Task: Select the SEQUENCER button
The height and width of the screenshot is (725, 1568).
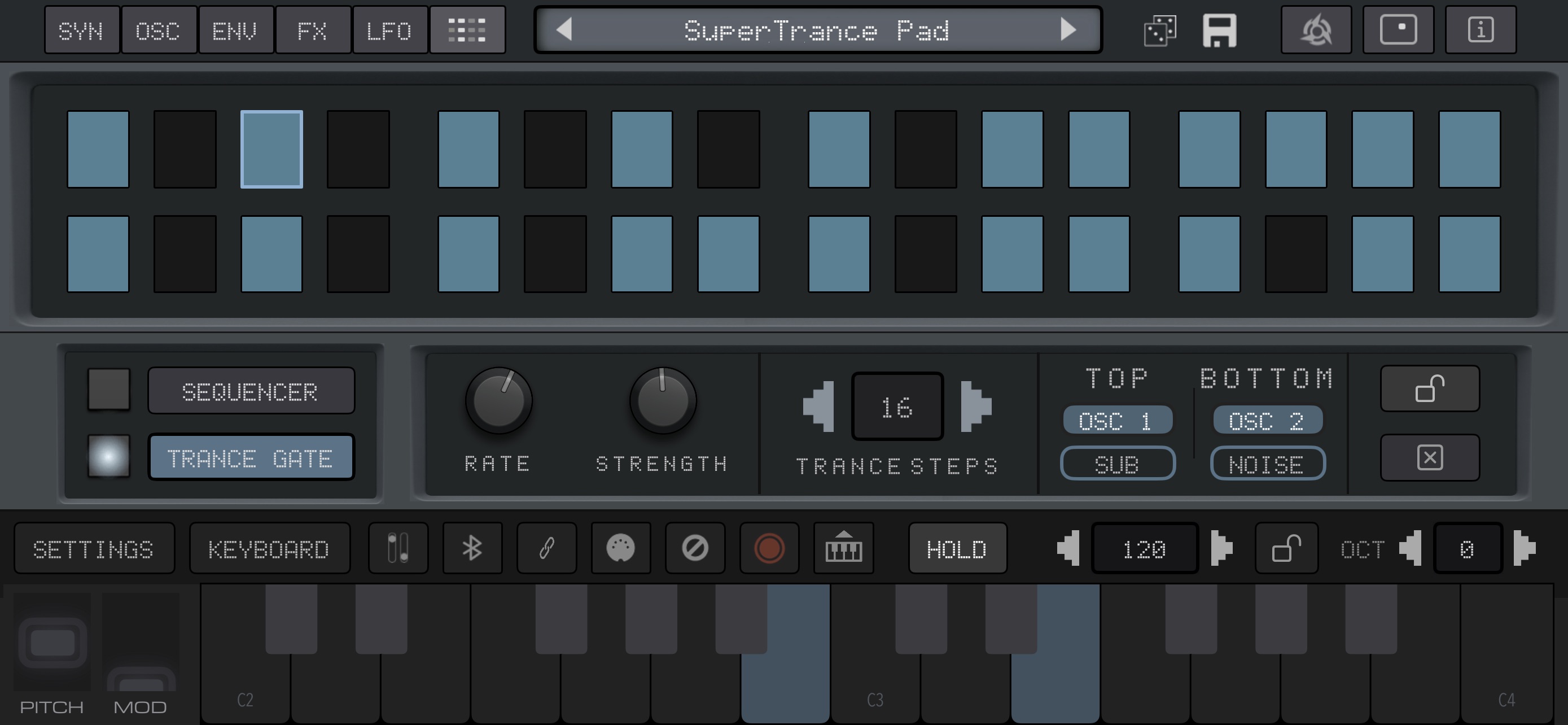Action: (251, 391)
